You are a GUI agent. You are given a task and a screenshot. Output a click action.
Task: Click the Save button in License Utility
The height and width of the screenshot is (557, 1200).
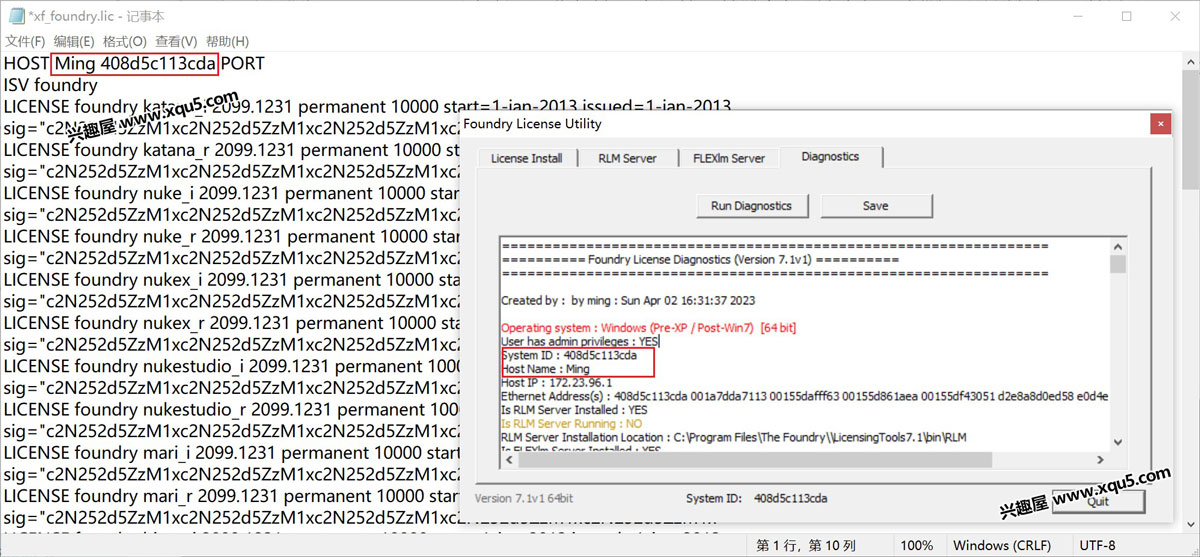(x=875, y=206)
